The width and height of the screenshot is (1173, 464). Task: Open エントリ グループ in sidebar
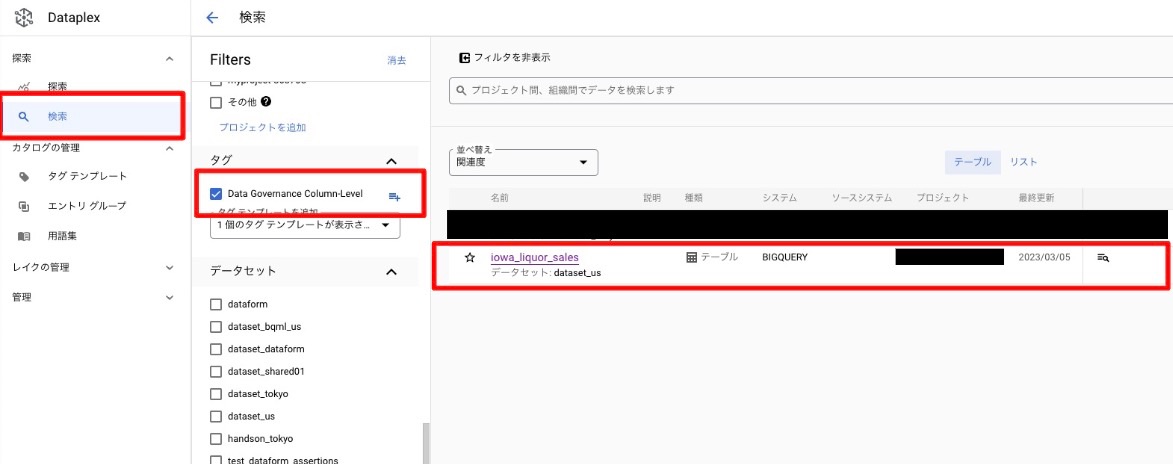click(x=87, y=206)
